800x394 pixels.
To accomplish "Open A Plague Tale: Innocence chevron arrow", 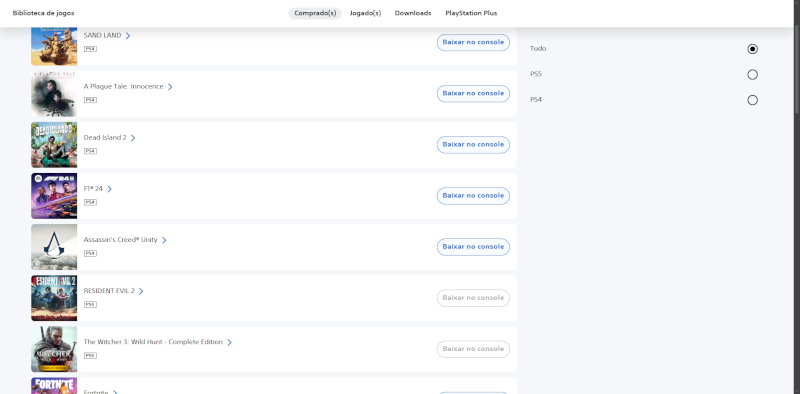I will point(170,87).
